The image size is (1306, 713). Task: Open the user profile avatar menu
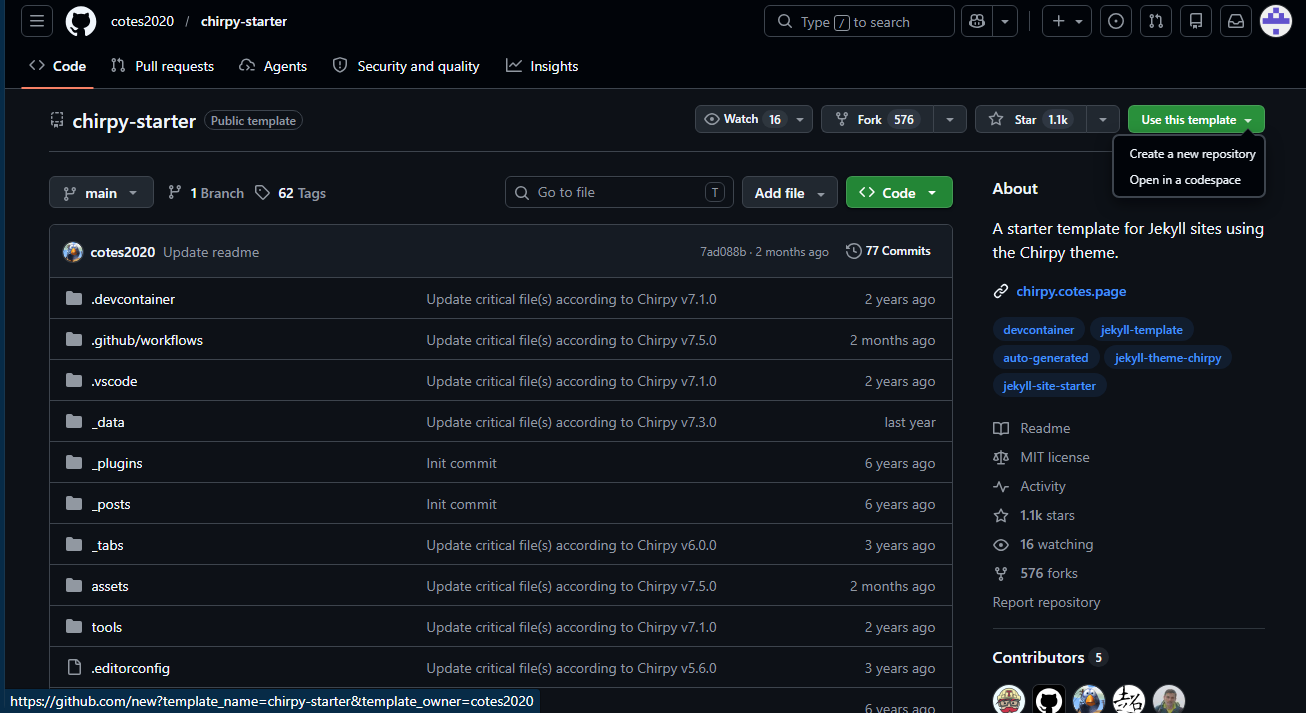(x=1276, y=21)
